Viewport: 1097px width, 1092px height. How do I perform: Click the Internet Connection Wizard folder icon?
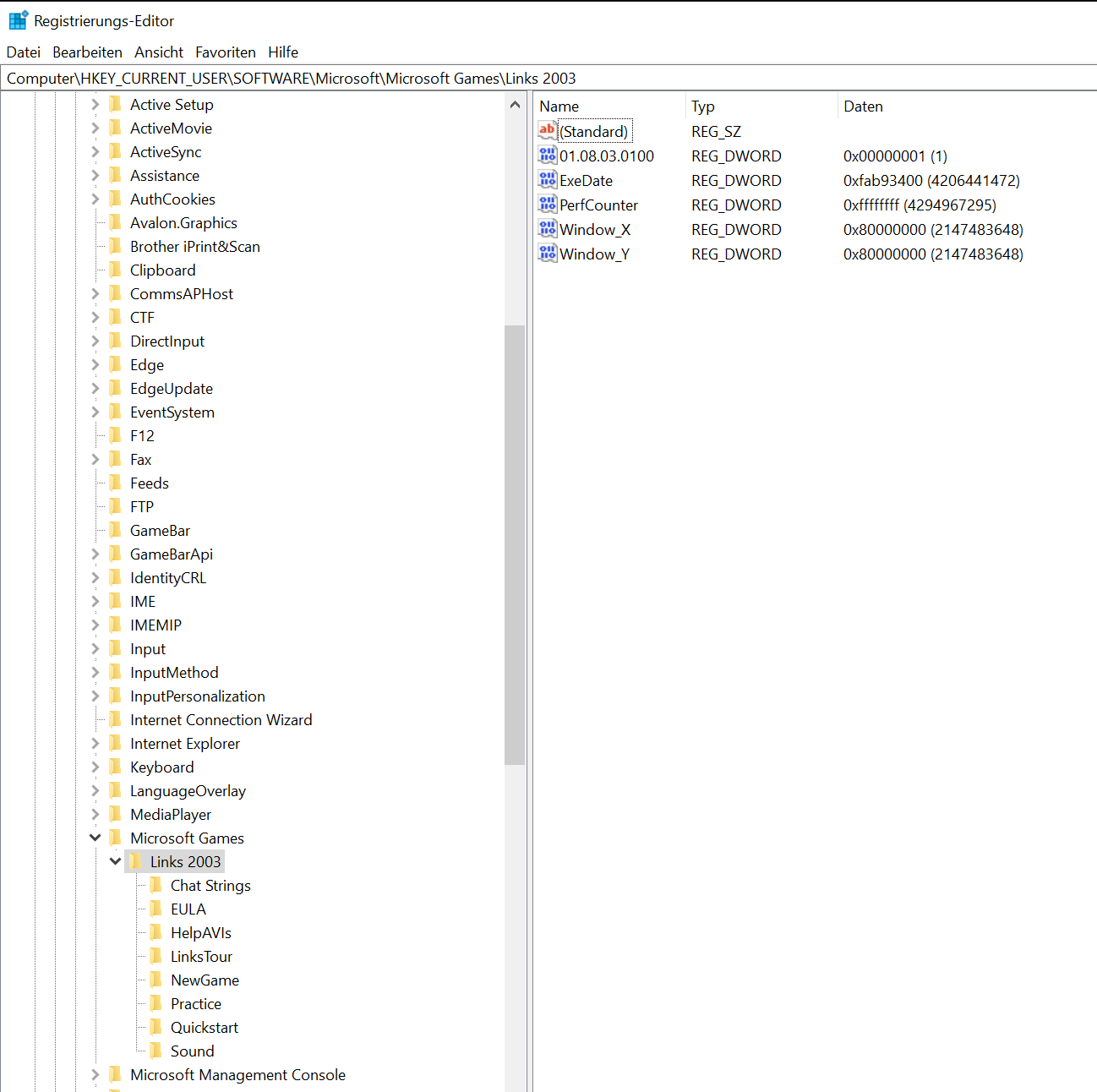[115, 719]
